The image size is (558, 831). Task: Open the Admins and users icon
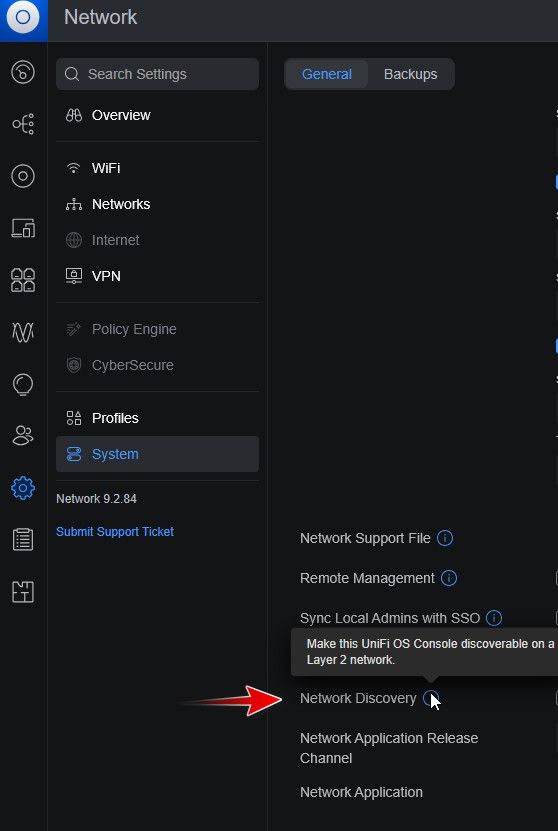pyautogui.click(x=23, y=436)
